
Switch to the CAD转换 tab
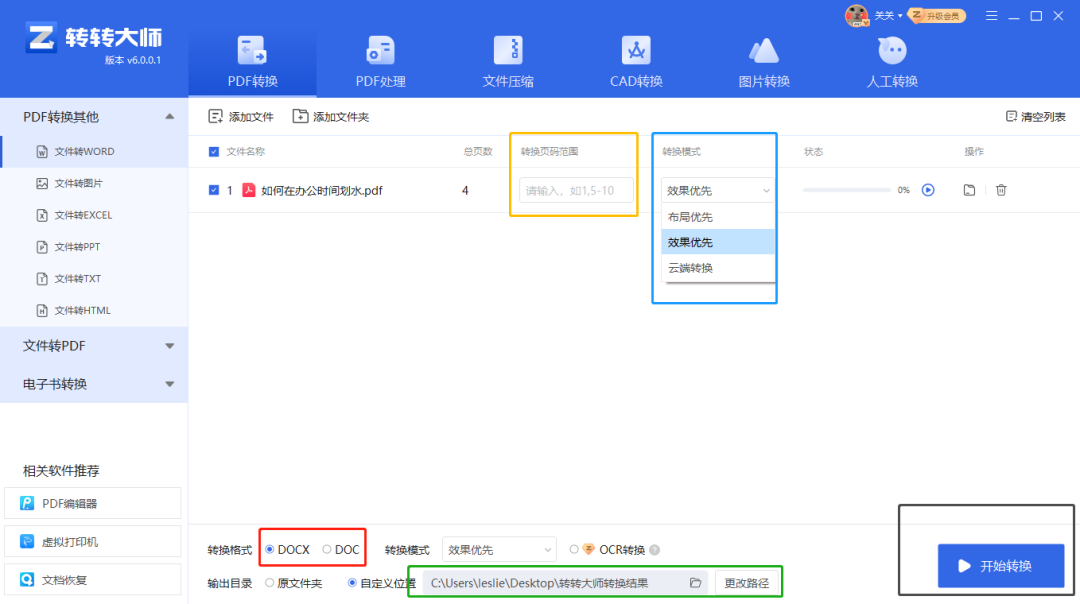[x=635, y=60]
